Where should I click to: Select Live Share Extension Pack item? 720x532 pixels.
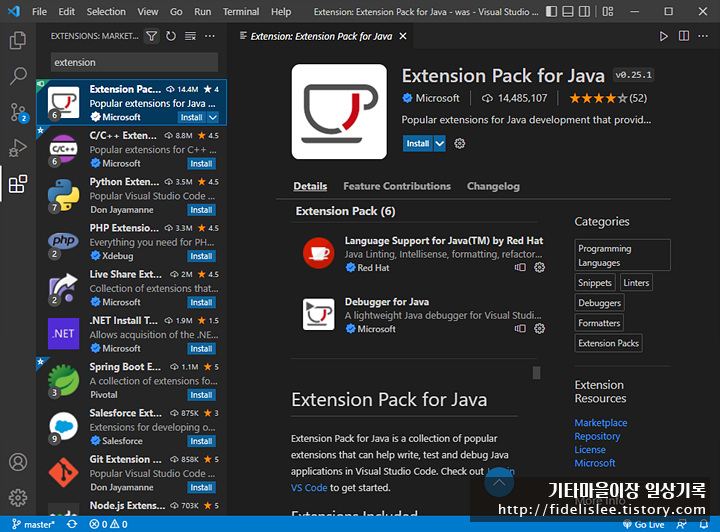point(132,288)
